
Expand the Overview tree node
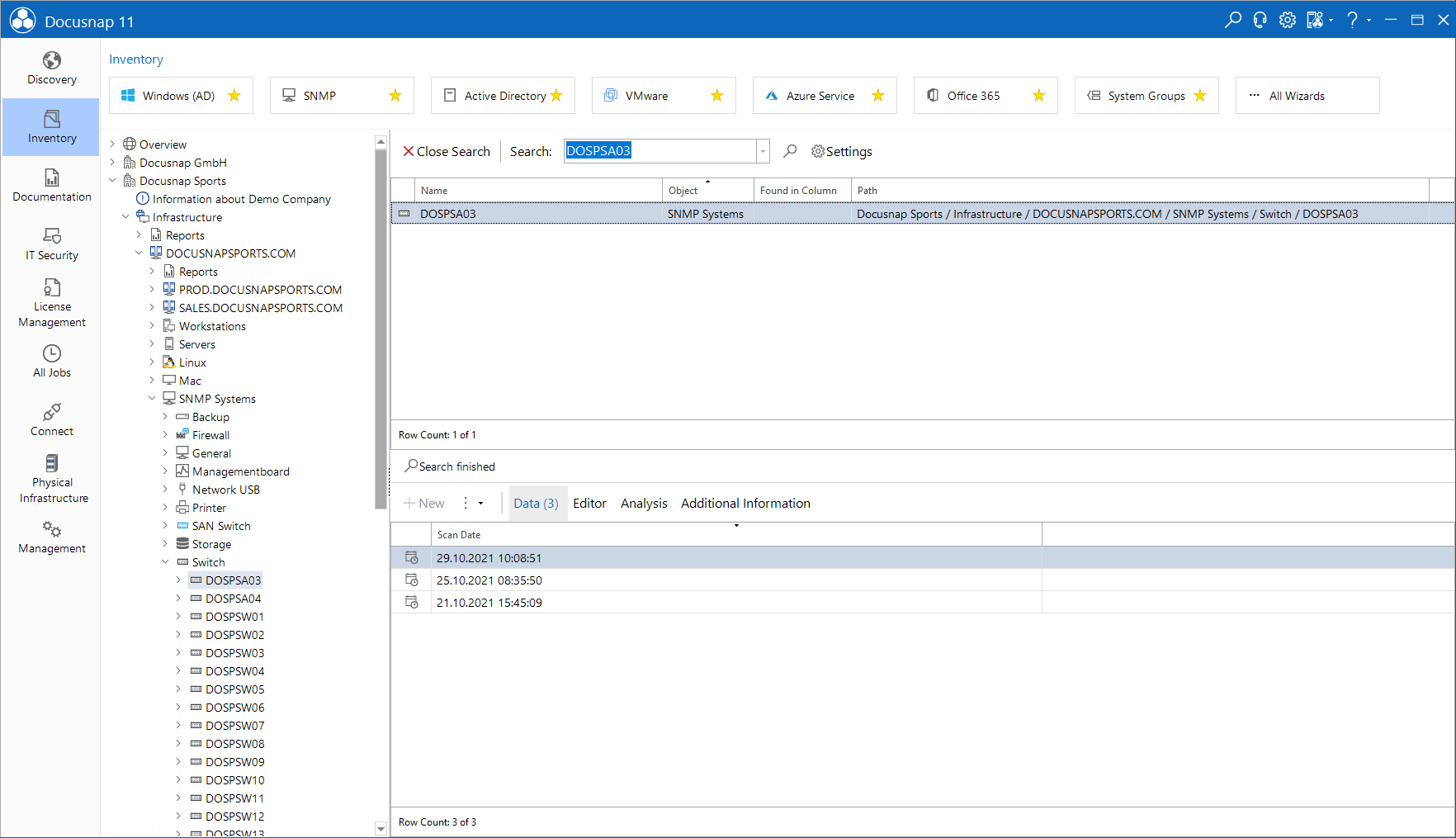(x=113, y=144)
